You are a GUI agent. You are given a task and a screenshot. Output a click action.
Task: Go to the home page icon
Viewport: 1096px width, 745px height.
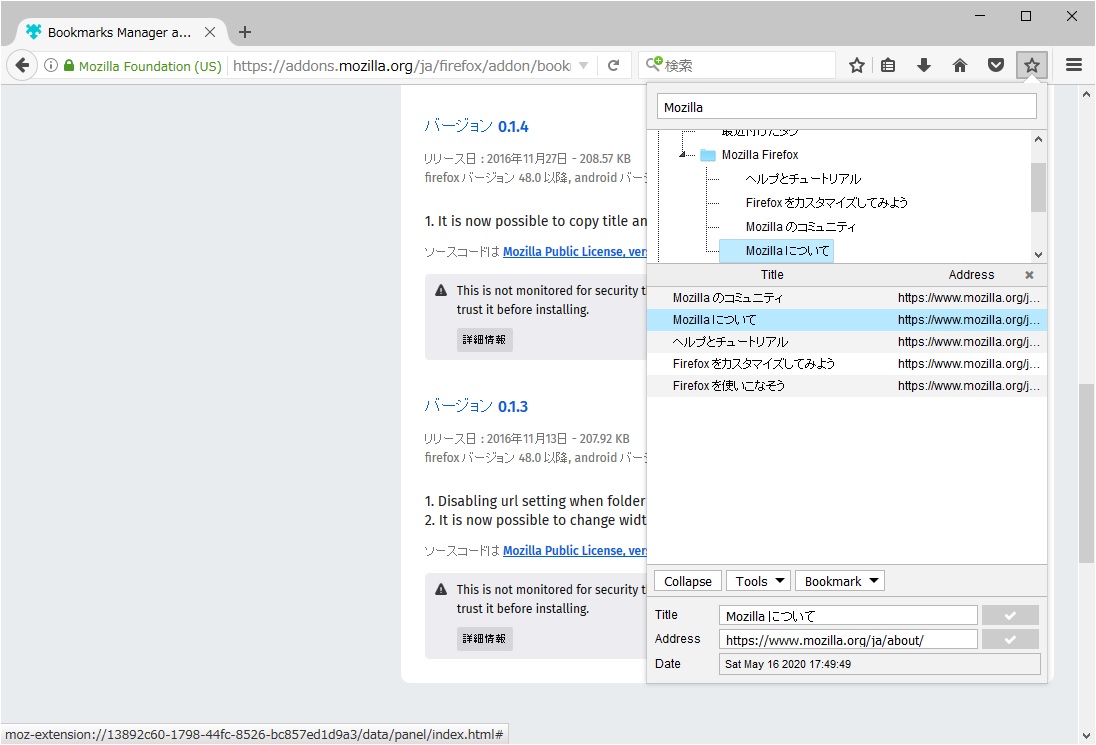click(x=960, y=66)
